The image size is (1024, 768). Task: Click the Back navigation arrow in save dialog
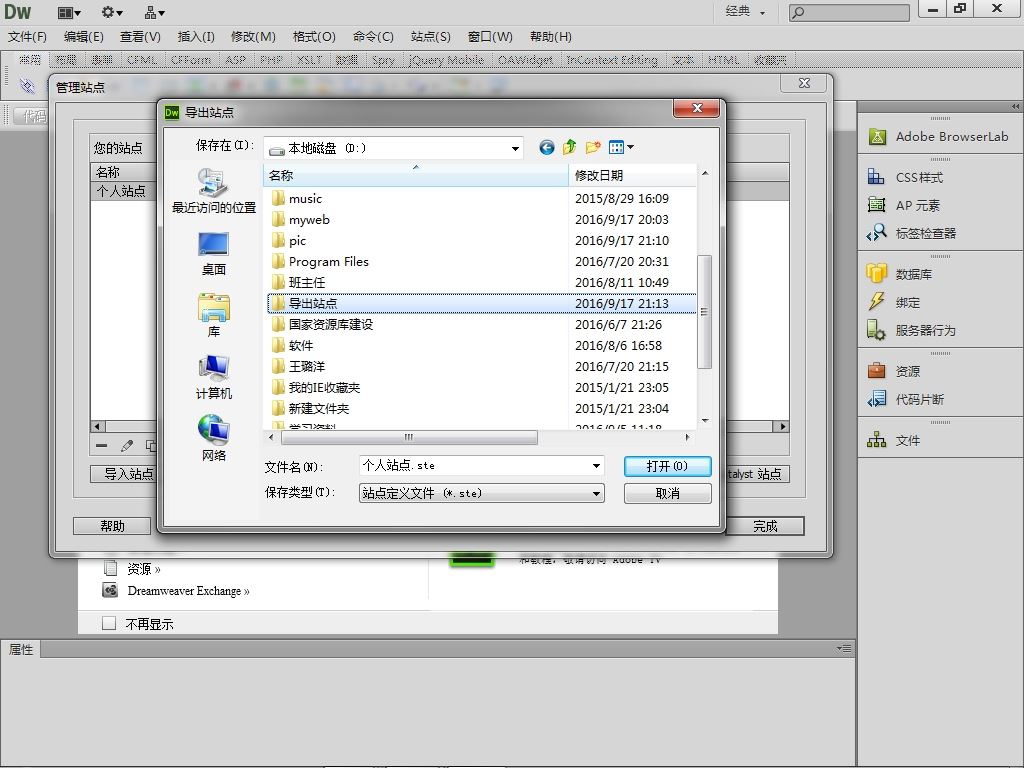(547, 148)
